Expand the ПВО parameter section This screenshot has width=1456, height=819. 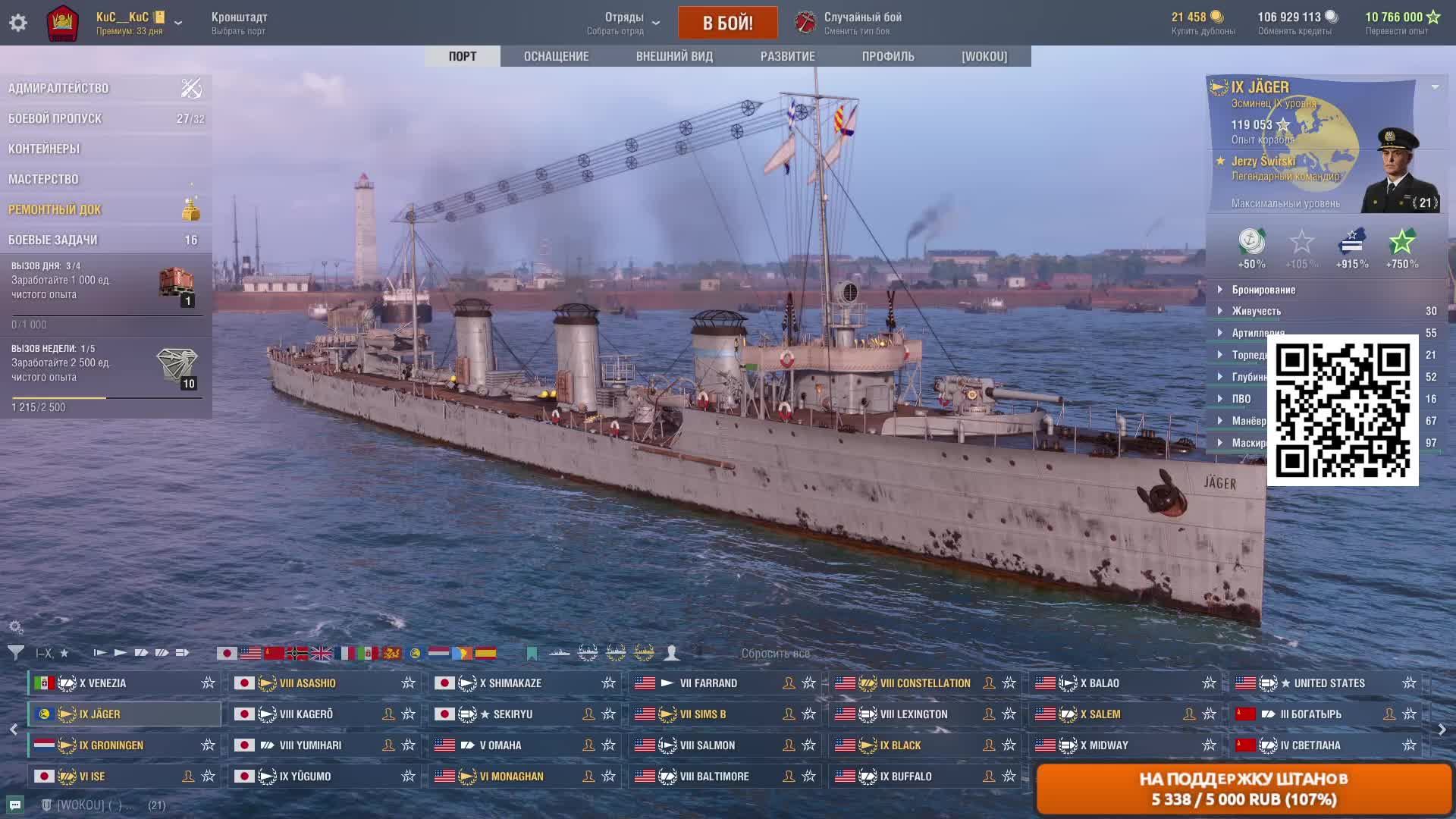pos(1241,399)
